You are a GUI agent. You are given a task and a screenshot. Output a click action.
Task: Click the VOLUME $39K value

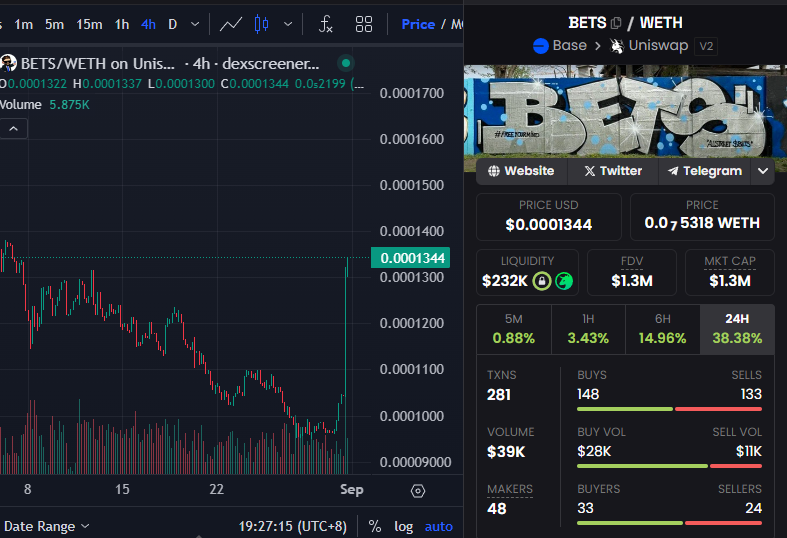tap(506, 452)
